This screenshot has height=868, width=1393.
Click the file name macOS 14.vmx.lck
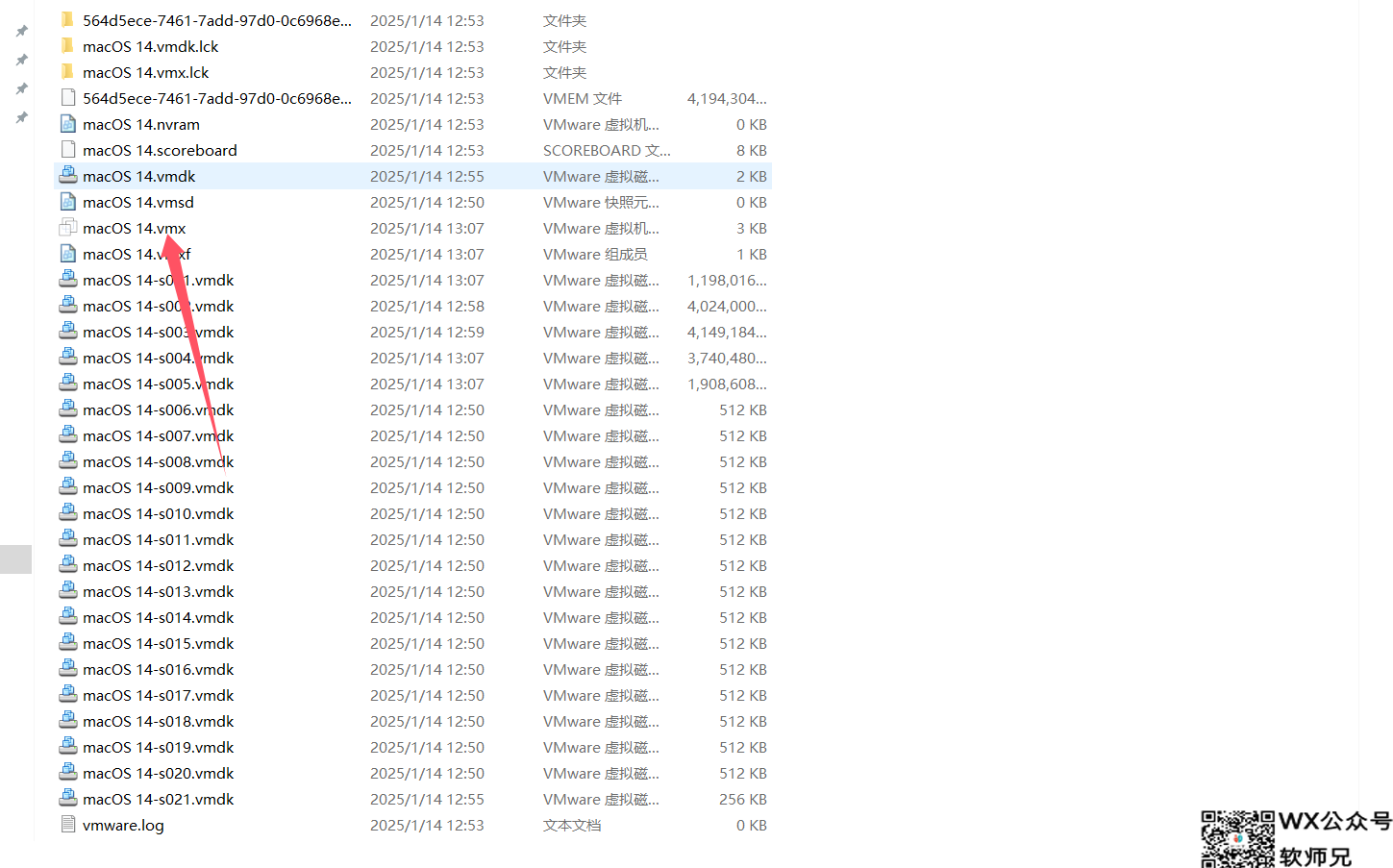click(146, 72)
